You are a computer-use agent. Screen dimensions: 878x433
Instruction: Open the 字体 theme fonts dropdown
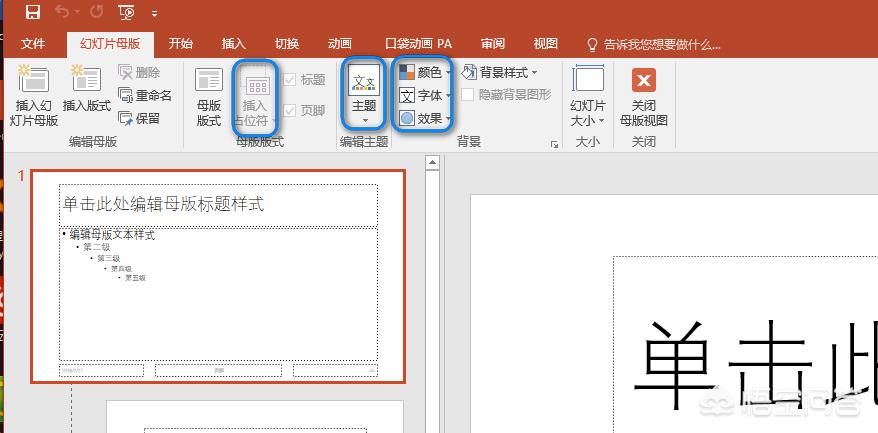pos(425,95)
